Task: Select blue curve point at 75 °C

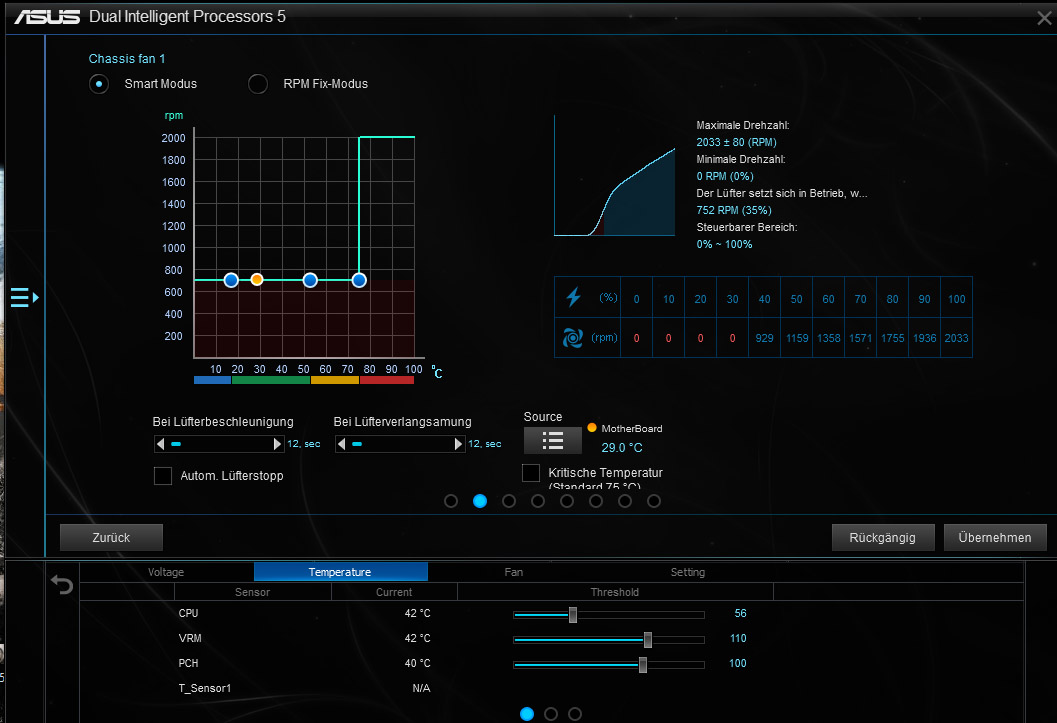Action: tap(359, 280)
